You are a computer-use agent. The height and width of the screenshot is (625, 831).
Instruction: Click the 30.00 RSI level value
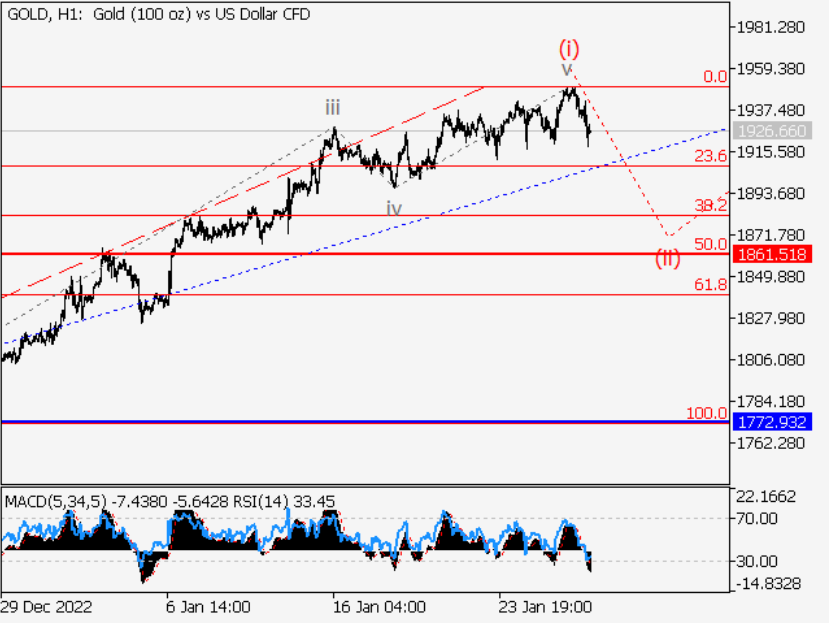click(x=757, y=561)
